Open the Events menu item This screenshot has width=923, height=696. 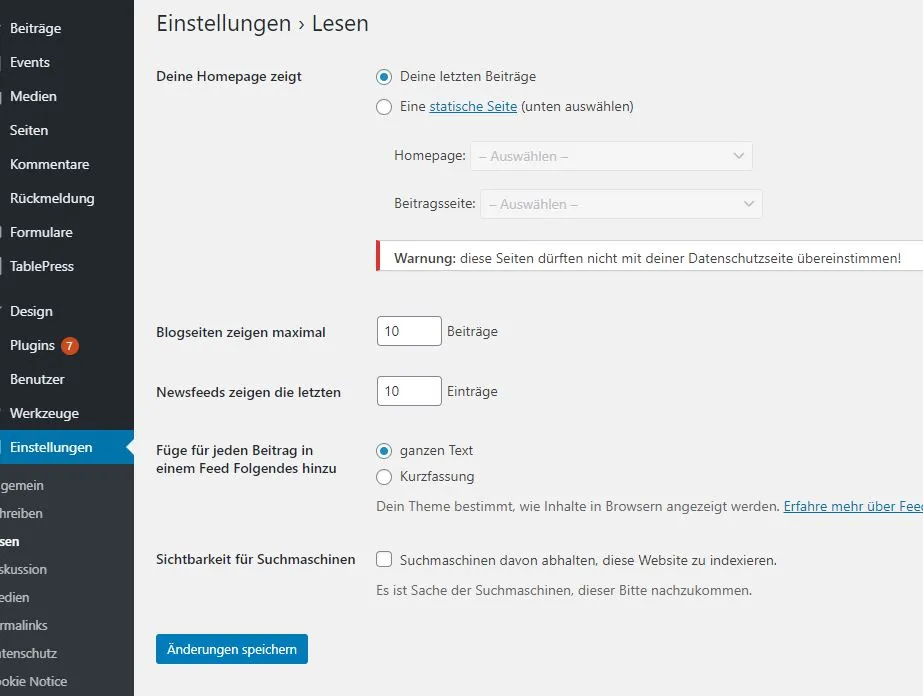[29, 62]
